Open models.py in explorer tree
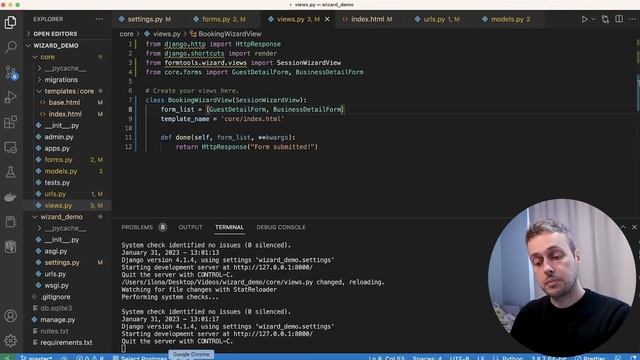The height and width of the screenshot is (360, 640). (x=61, y=171)
